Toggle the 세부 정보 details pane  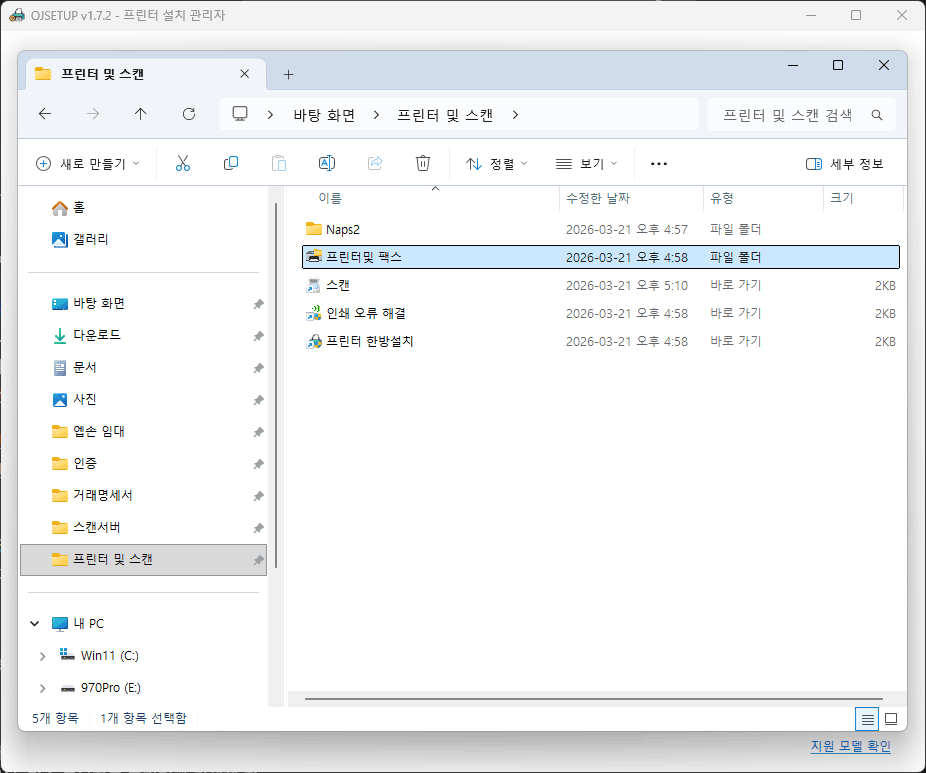845,164
